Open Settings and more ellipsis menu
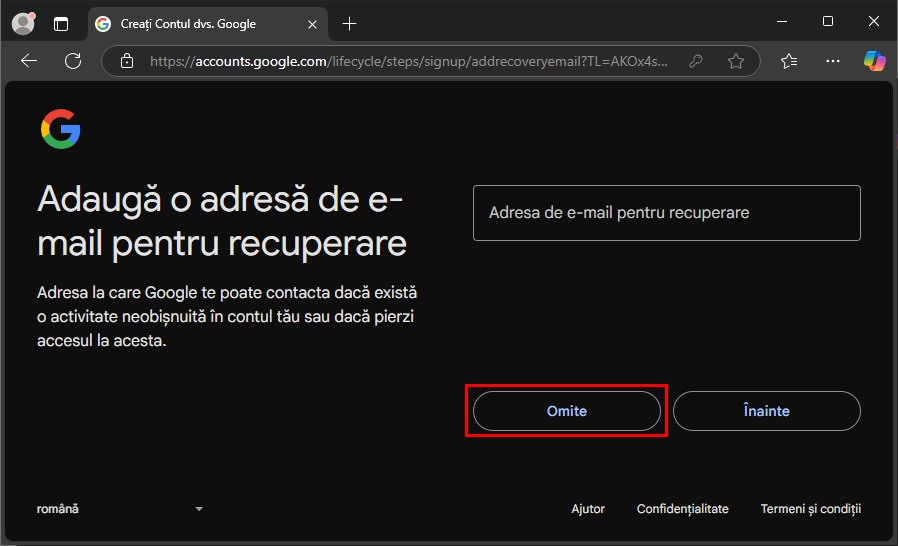Image resolution: width=898 pixels, height=546 pixels. (x=832, y=61)
